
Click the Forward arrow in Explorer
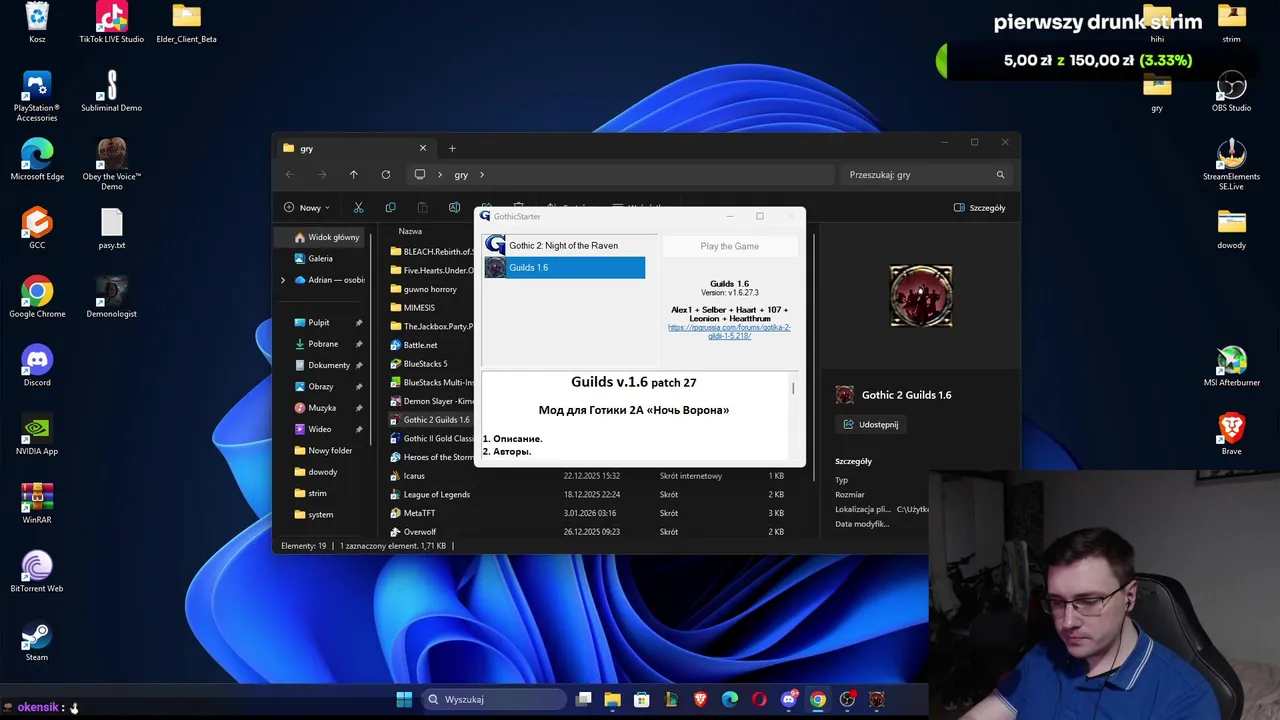click(x=322, y=174)
